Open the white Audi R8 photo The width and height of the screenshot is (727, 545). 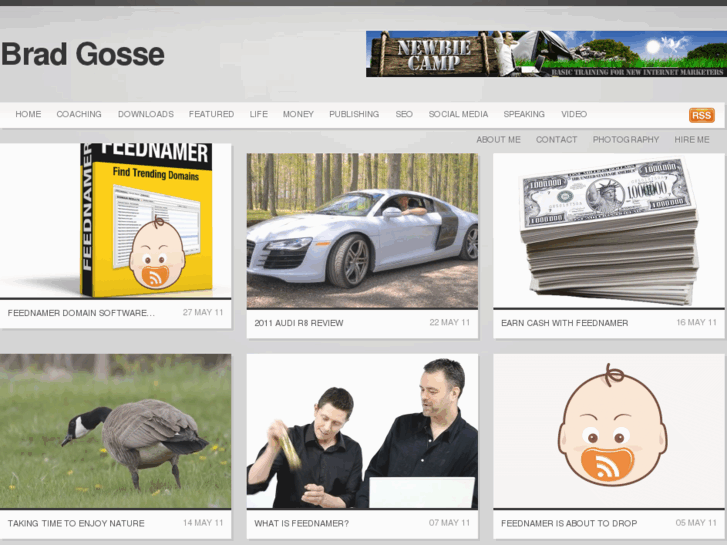coord(362,231)
